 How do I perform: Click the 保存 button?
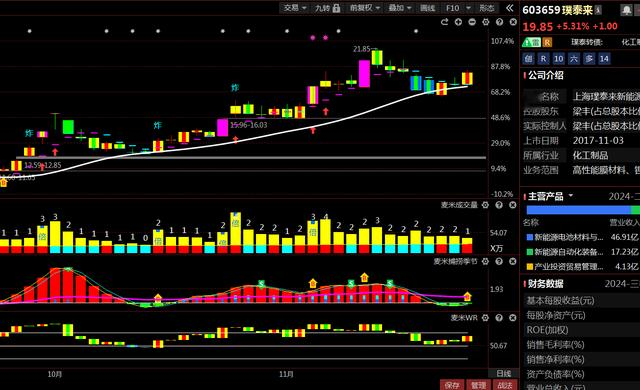[x=452, y=385]
